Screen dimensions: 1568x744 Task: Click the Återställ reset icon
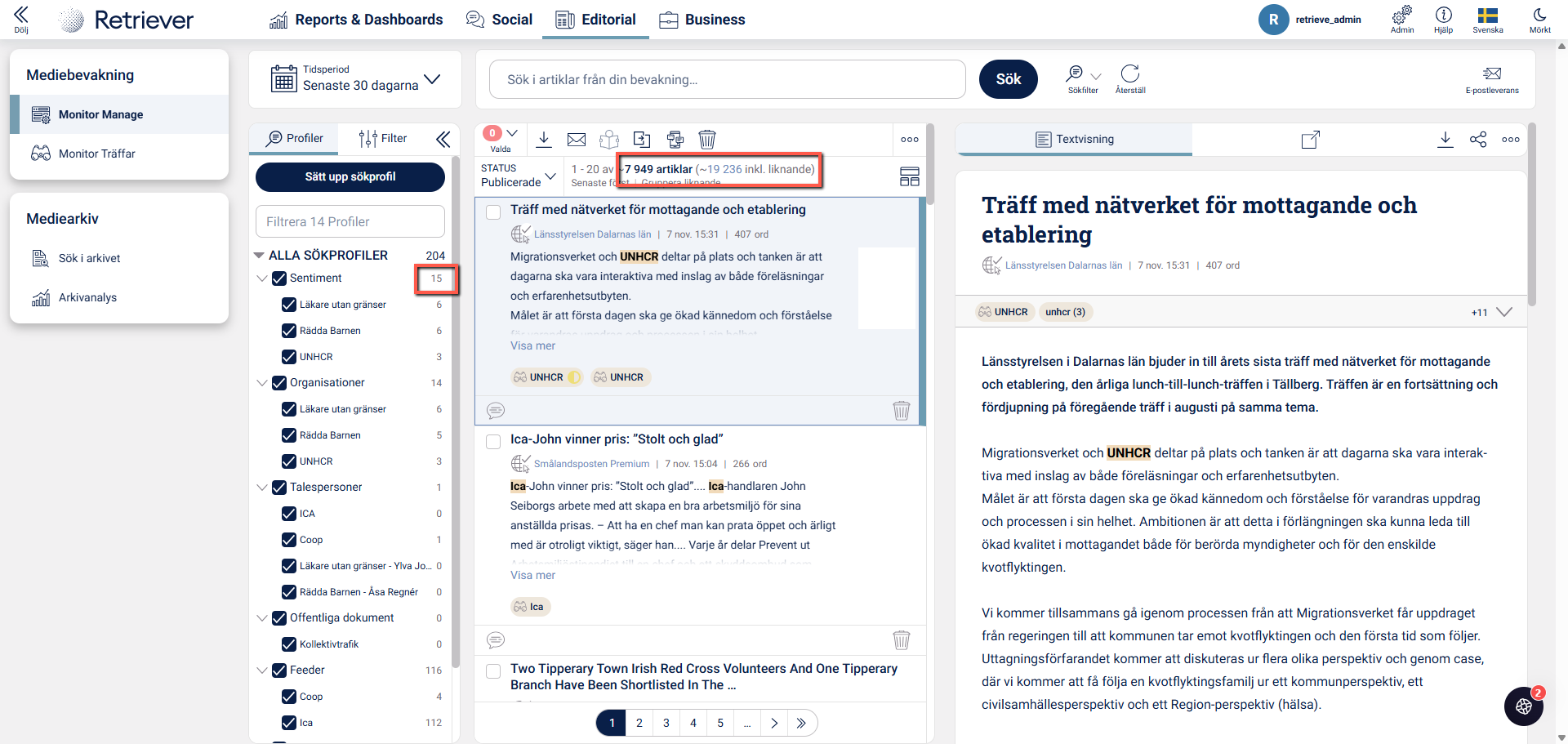coord(1130,79)
